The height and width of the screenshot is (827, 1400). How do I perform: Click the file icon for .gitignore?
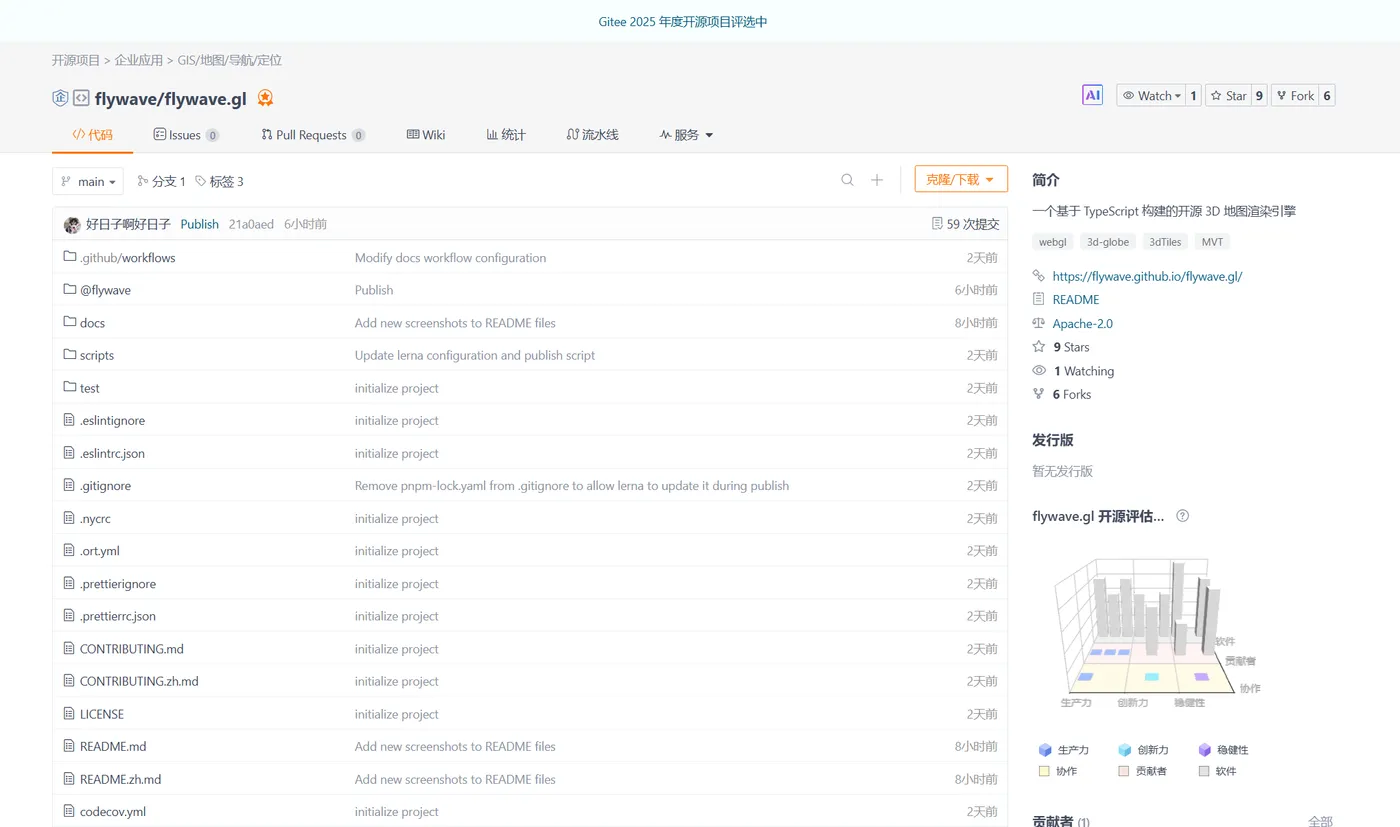70,485
